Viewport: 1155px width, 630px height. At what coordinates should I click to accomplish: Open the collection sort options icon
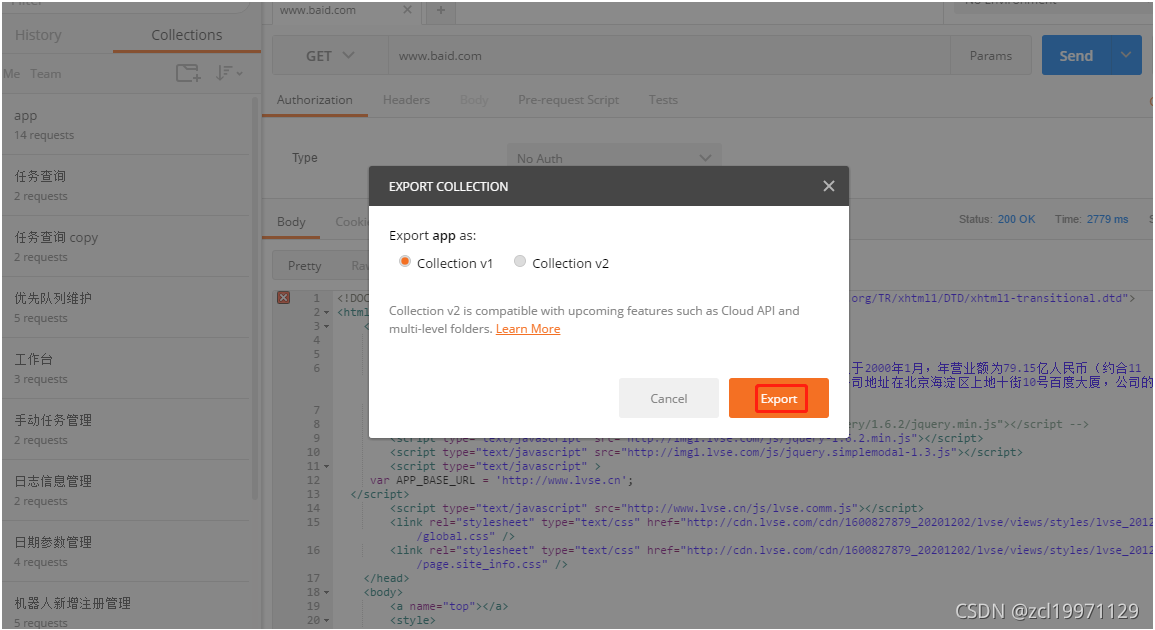point(229,73)
